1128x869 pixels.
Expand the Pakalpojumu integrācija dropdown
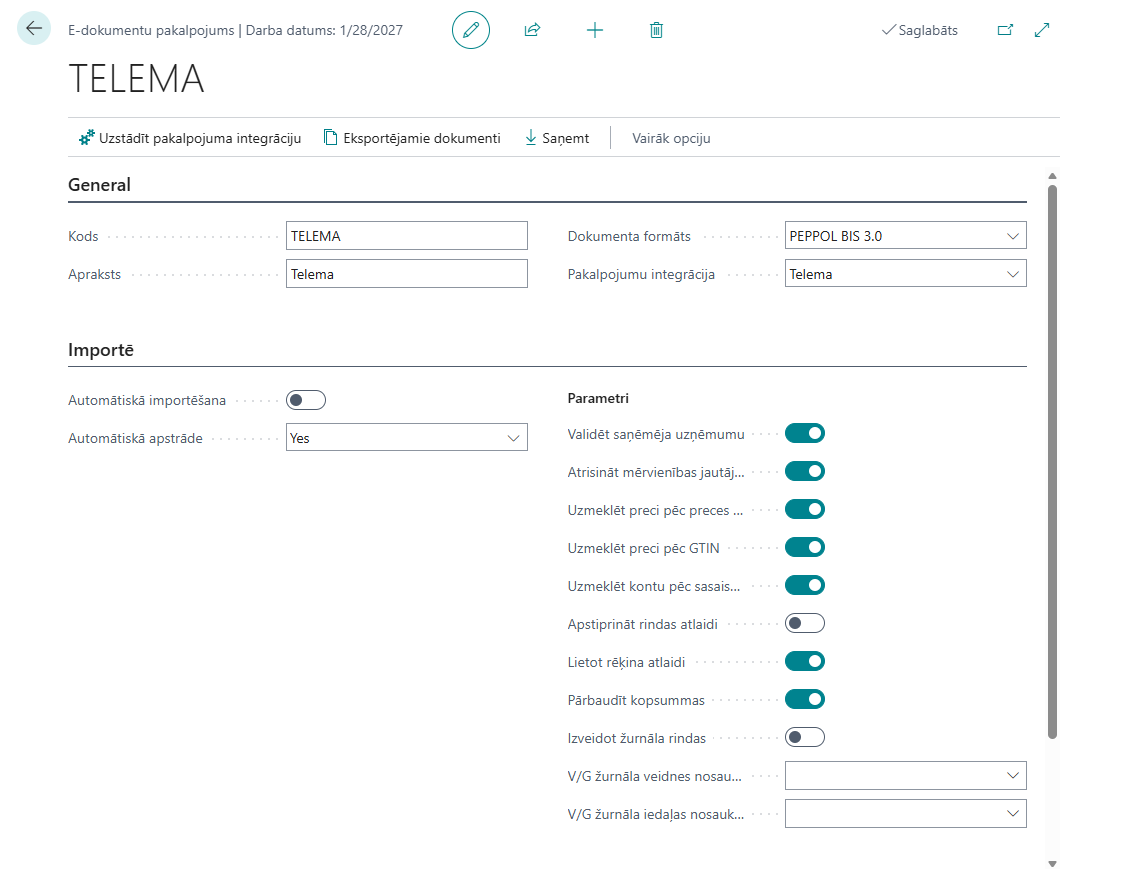905,274
